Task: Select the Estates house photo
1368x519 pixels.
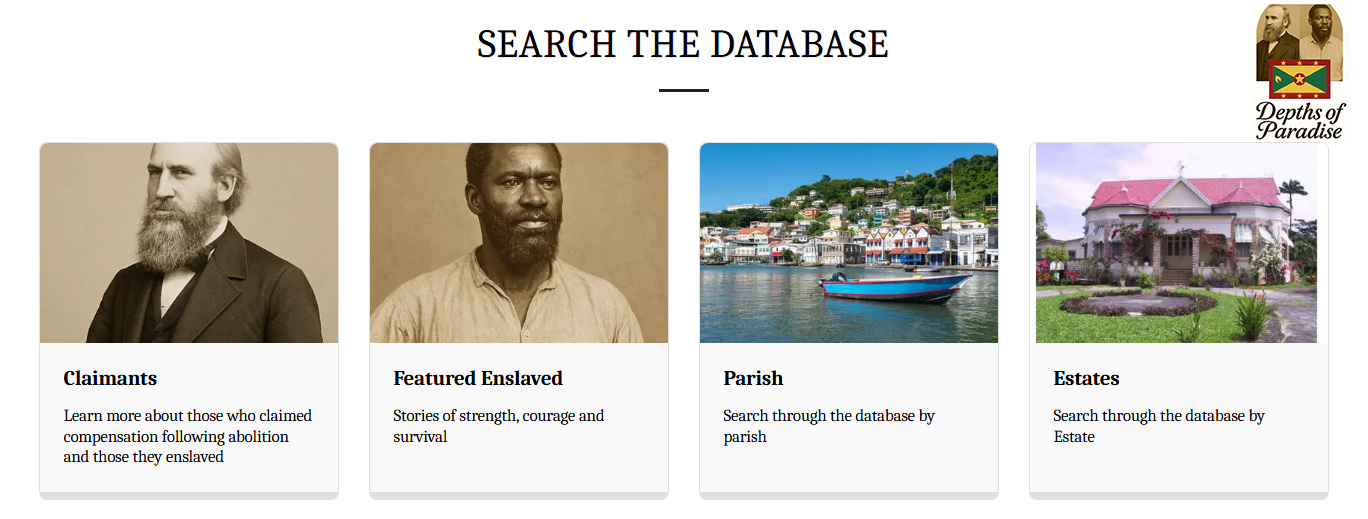Action: pyautogui.click(x=1177, y=243)
